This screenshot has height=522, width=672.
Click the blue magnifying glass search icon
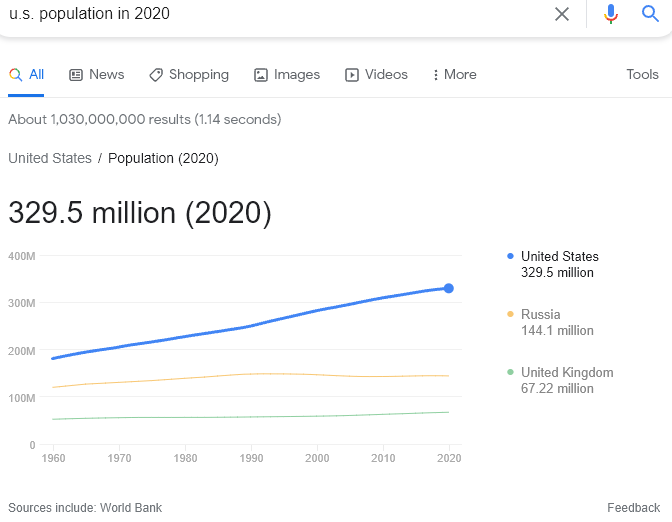coord(650,14)
